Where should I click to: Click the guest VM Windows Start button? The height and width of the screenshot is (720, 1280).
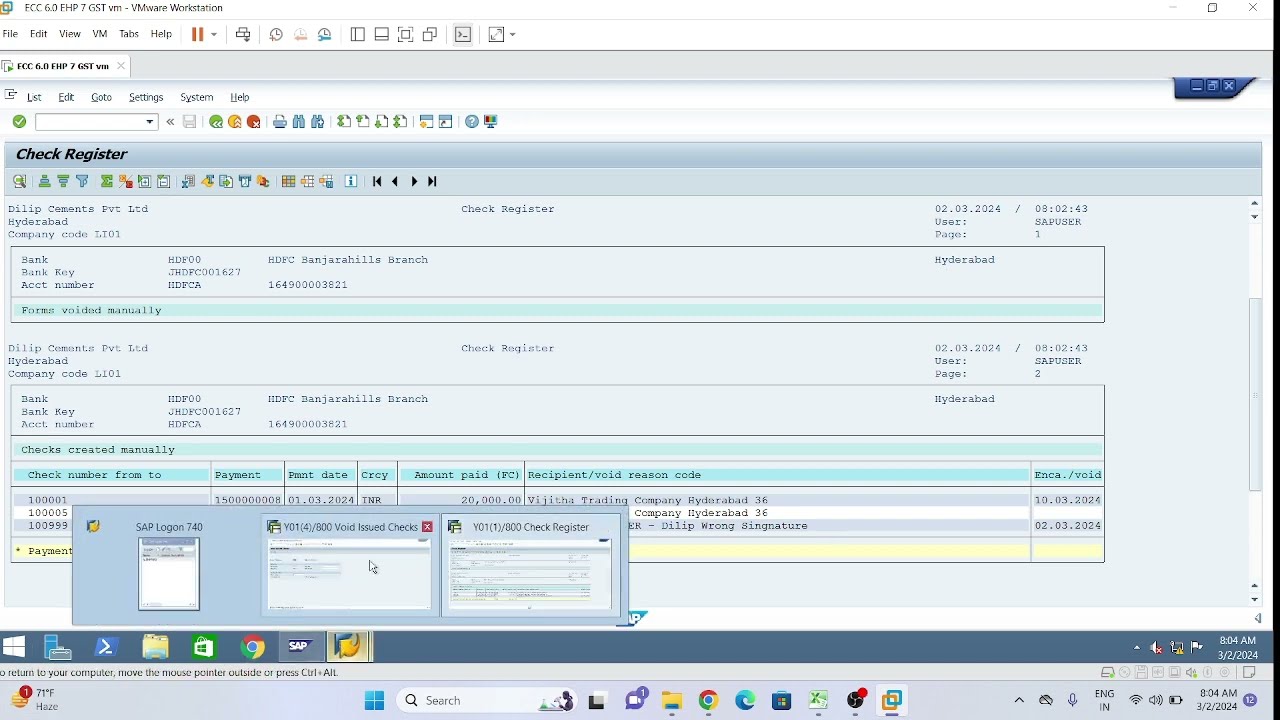click(14, 647)
